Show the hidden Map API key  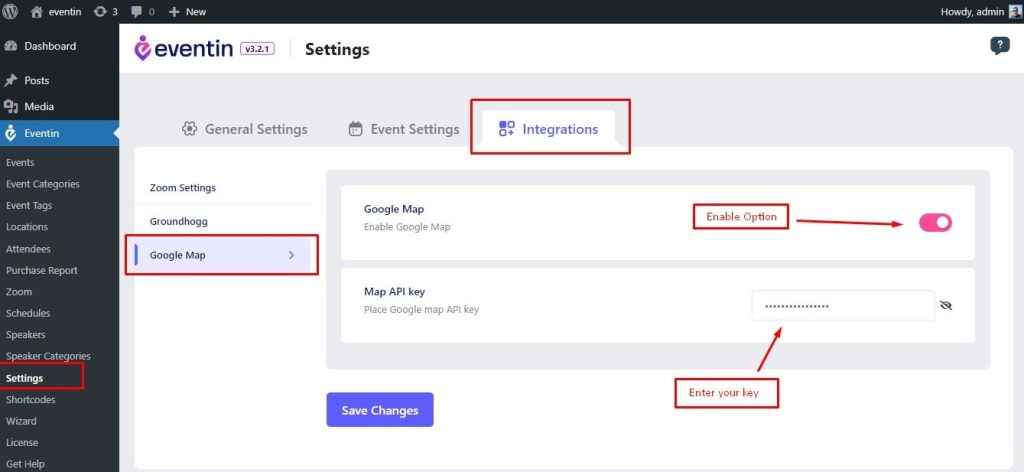946,306
